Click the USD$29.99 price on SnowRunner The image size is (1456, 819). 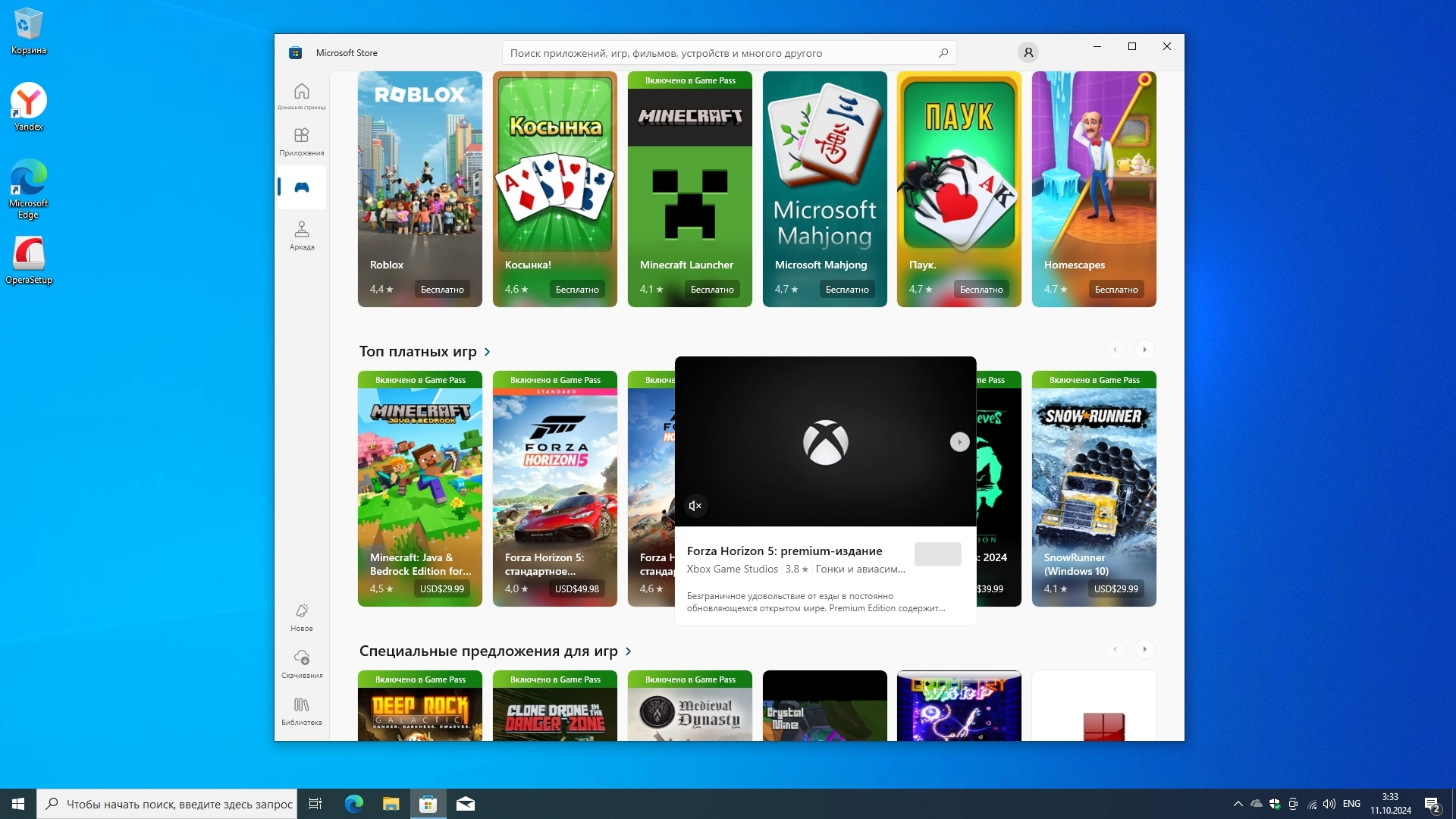coord(1116,589)
